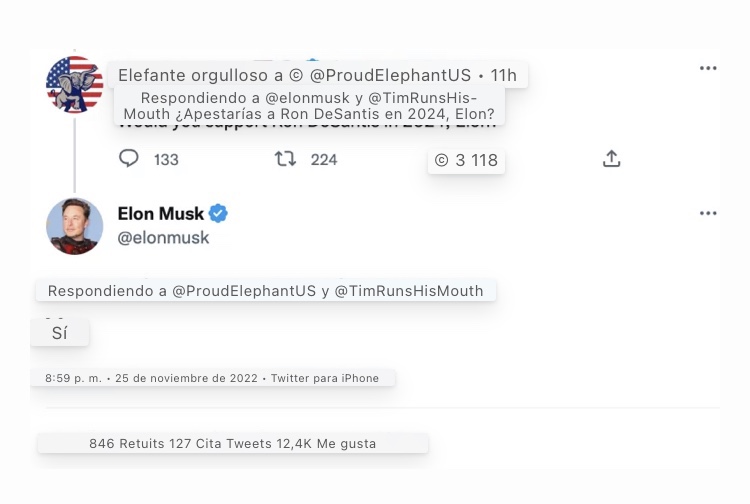Click the reply icon on ProudElephantUS's tweet

(x=129, y=159)
